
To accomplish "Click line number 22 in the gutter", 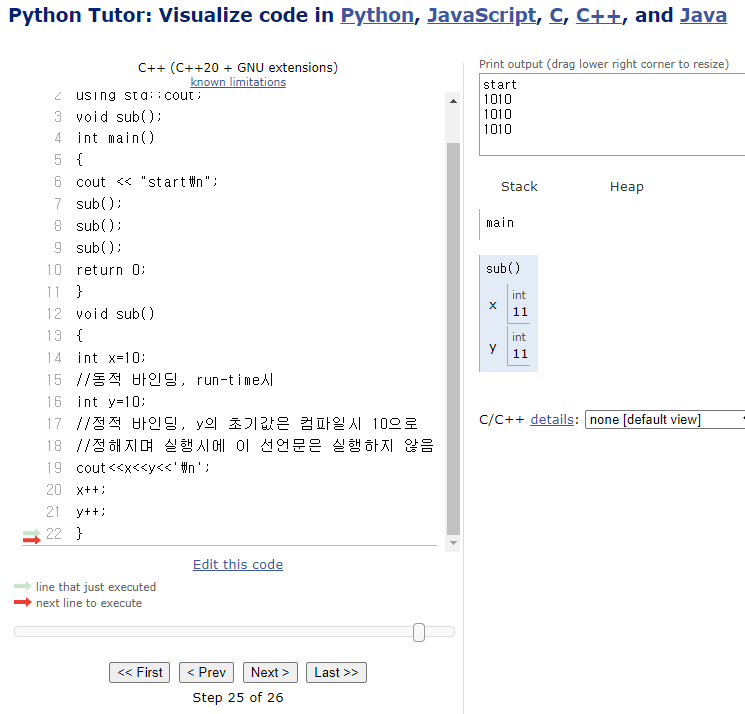I will 54,534.
